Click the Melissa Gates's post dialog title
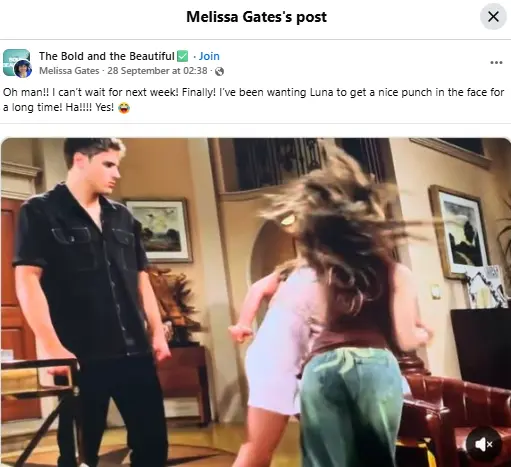 click(x=256, y=17)
